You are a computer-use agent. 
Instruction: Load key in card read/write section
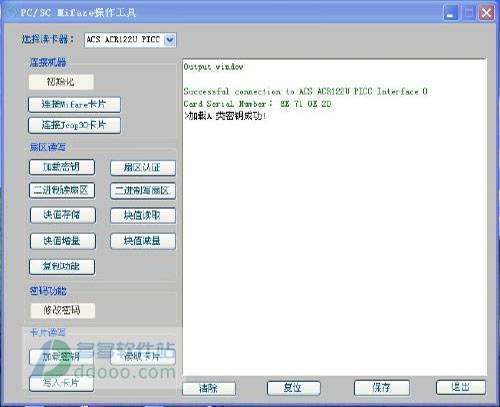click(61, 357)
